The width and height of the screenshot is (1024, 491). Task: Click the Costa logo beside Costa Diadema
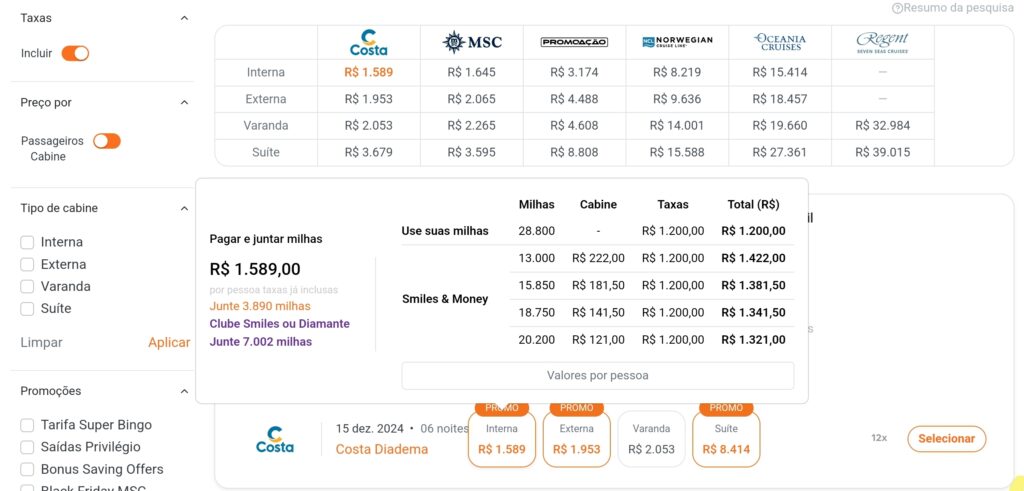(275, 440)
